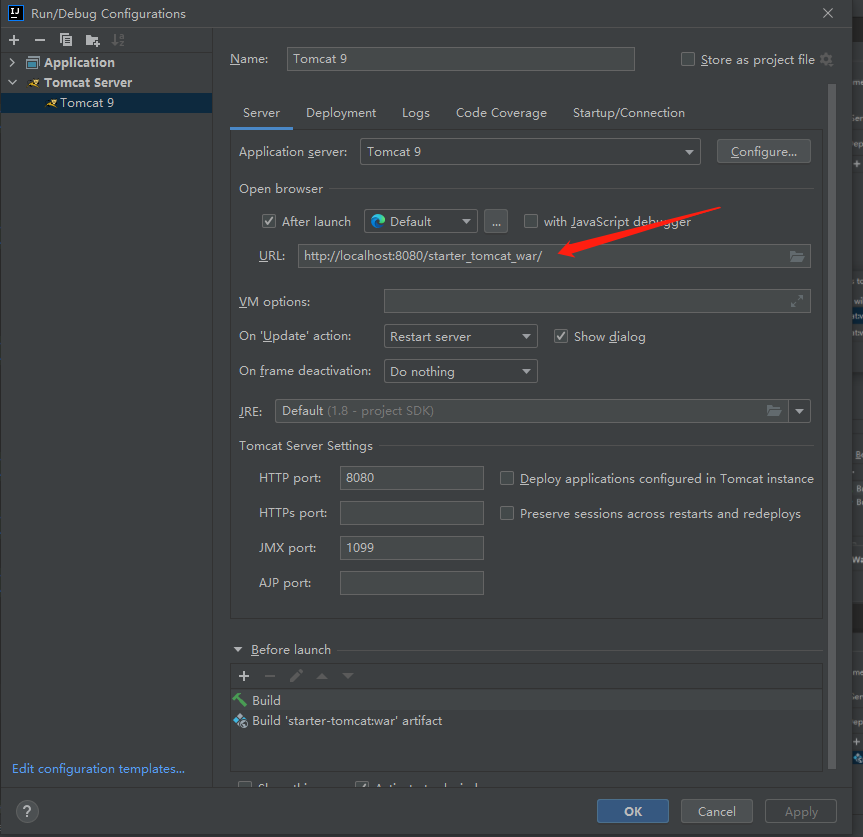Image resolution: width=863 pixels, height=837 pixels.
Task: Open the Store as project file settings gear
Action: click(826, 59)
